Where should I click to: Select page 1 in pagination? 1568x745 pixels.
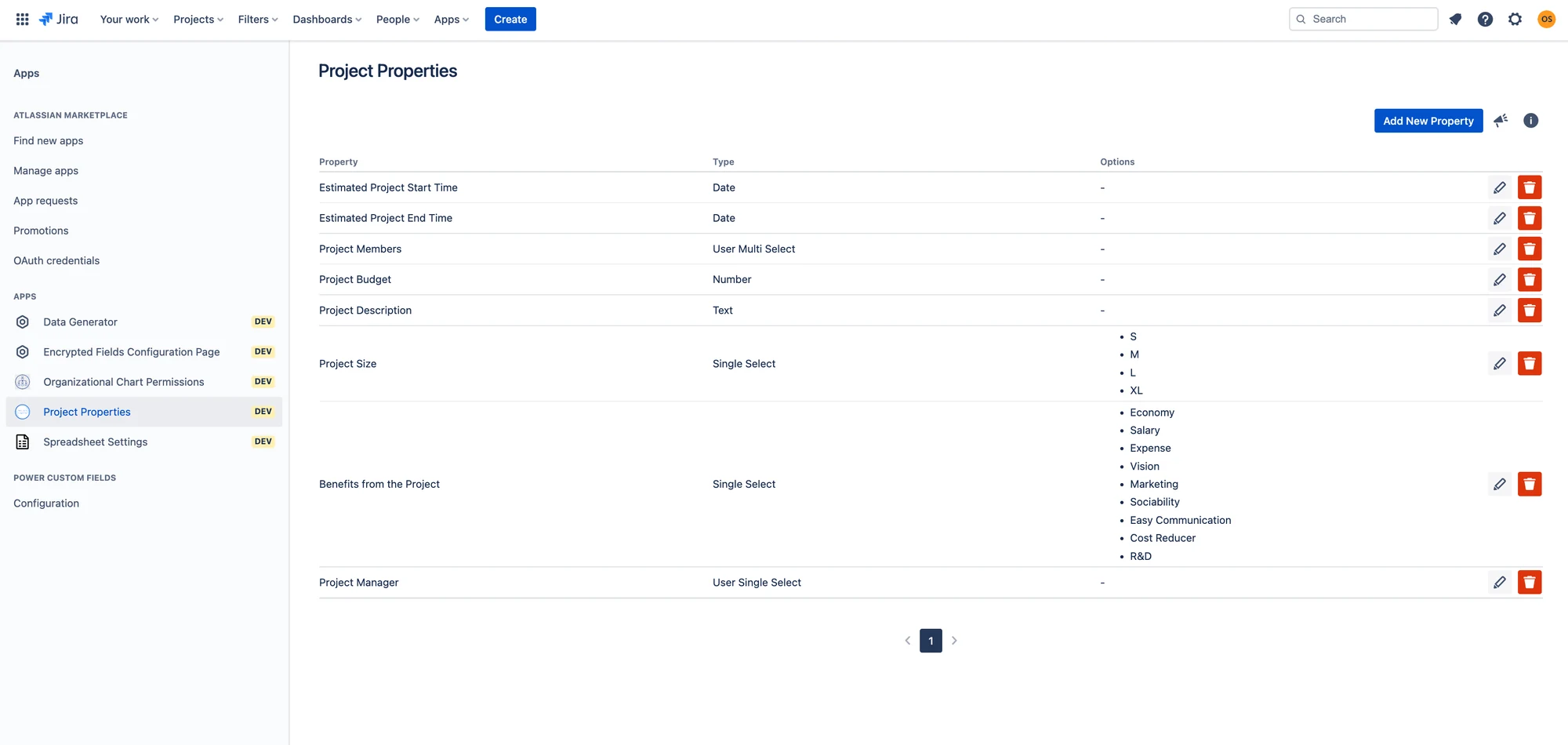(931, 641)
